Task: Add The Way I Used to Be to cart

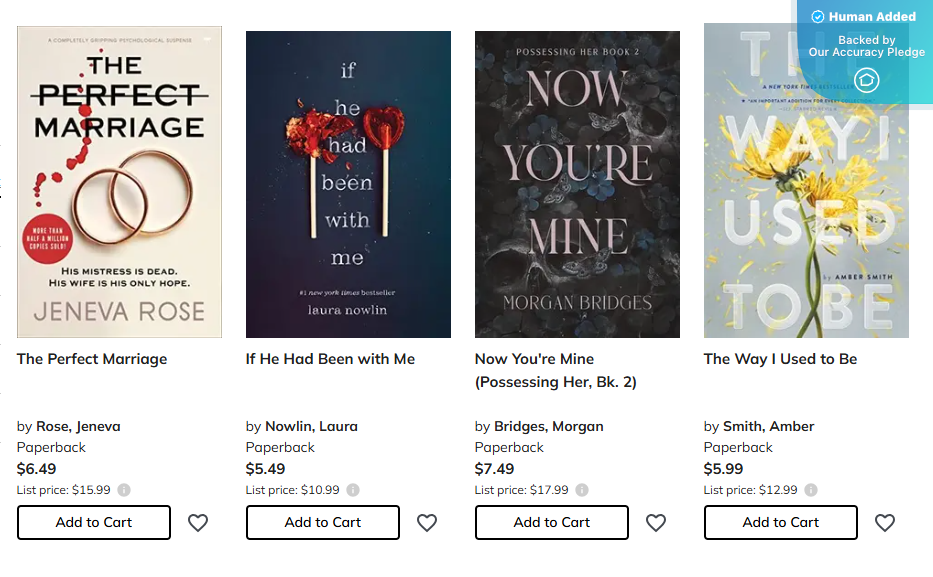Action: pyautogui.click(x=780, y=522)
